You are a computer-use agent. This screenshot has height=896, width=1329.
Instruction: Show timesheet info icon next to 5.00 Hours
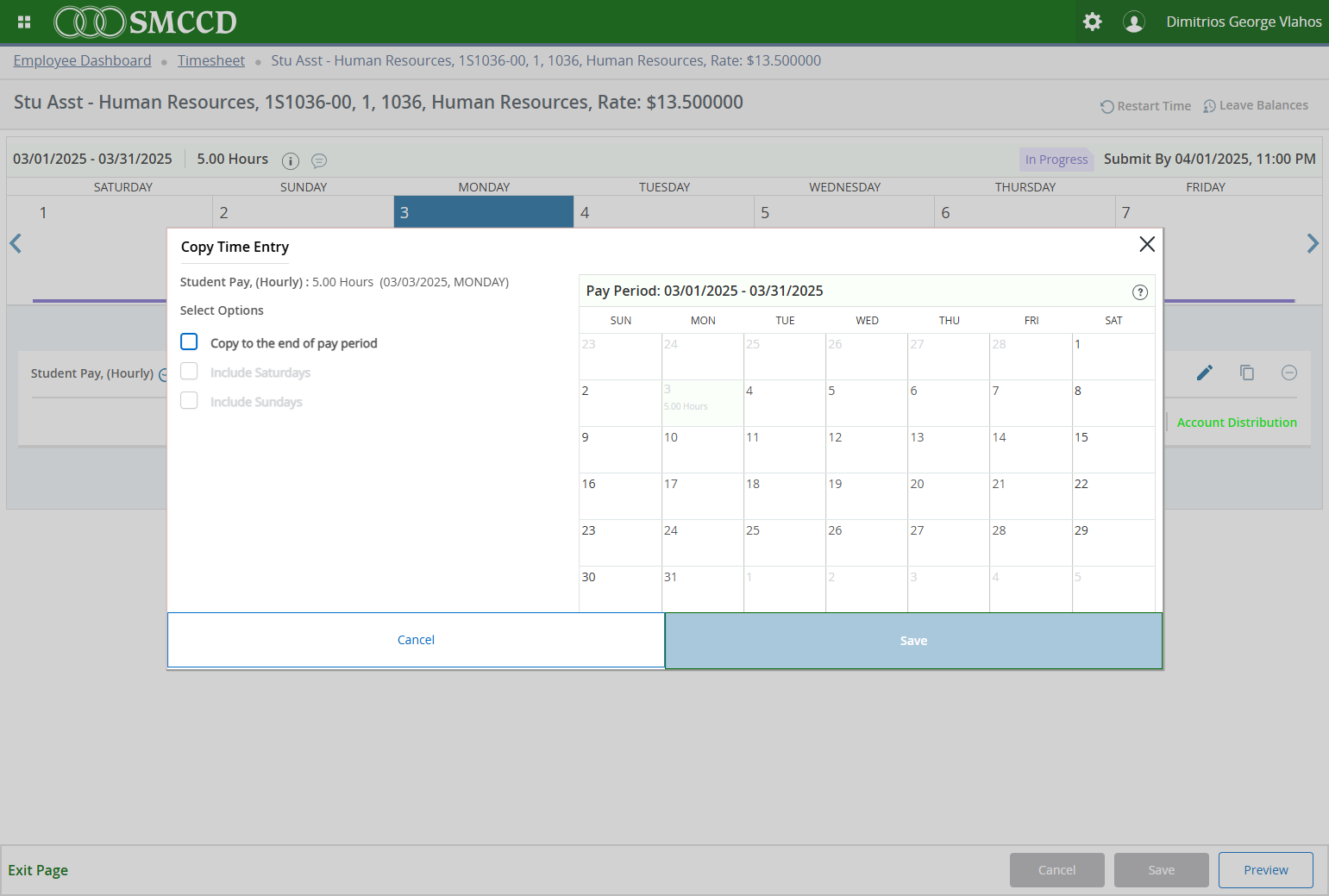tap(291, 161)
